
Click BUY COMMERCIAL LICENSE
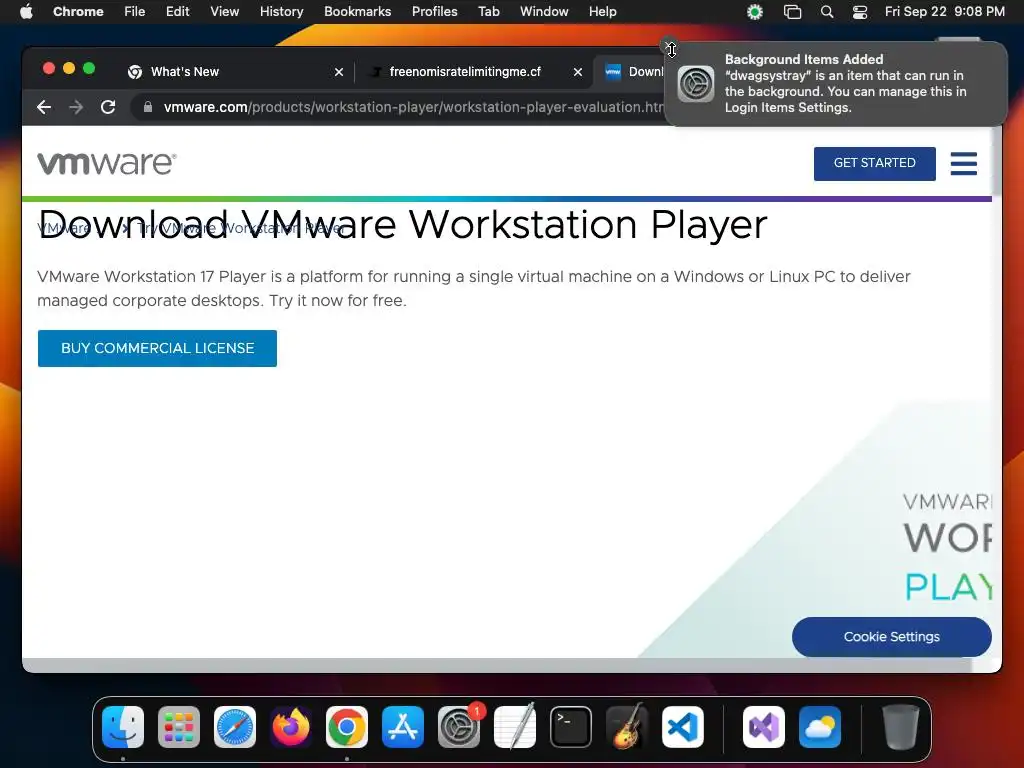157,349
